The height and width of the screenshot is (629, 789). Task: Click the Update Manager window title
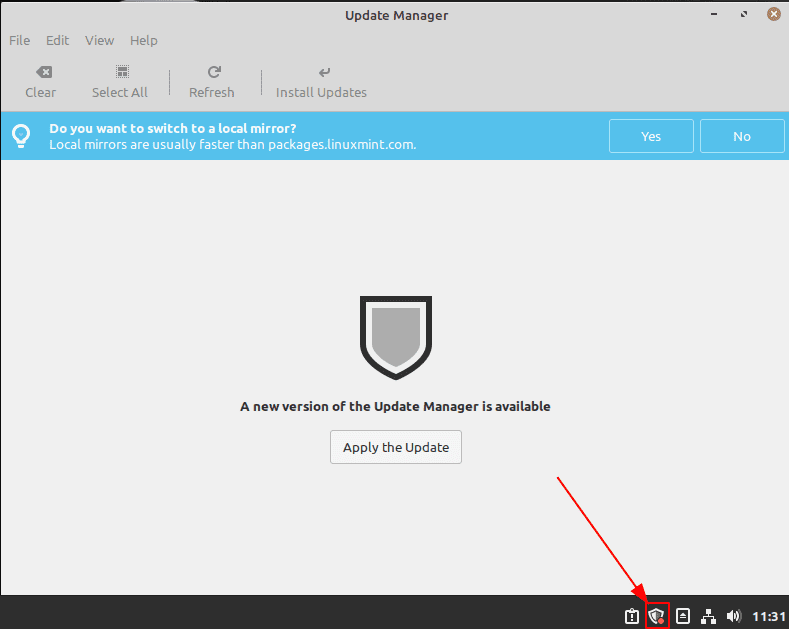[x=397, y=16]
